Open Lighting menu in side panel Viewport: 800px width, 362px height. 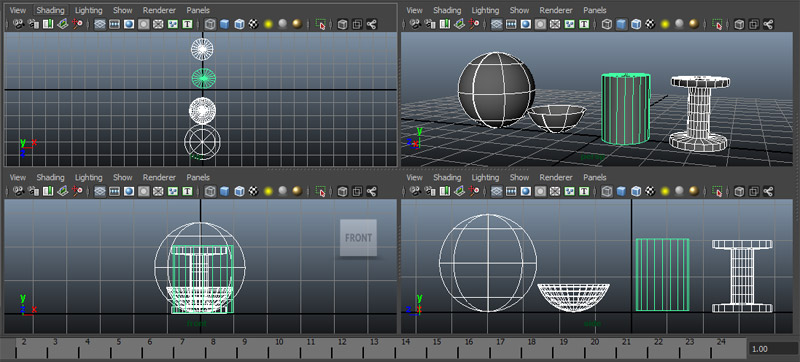485,177
